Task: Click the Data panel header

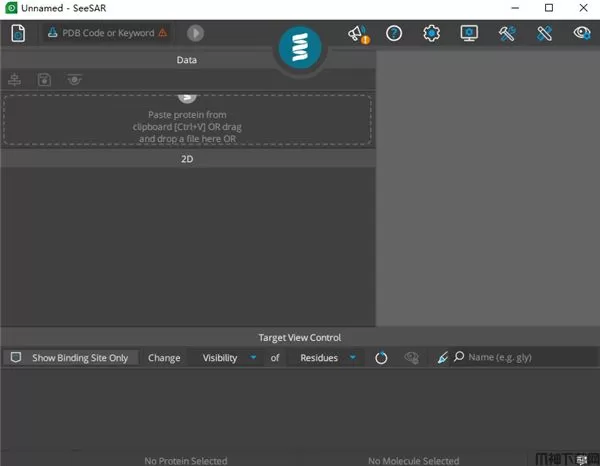Action: click(x=187, y=60)
